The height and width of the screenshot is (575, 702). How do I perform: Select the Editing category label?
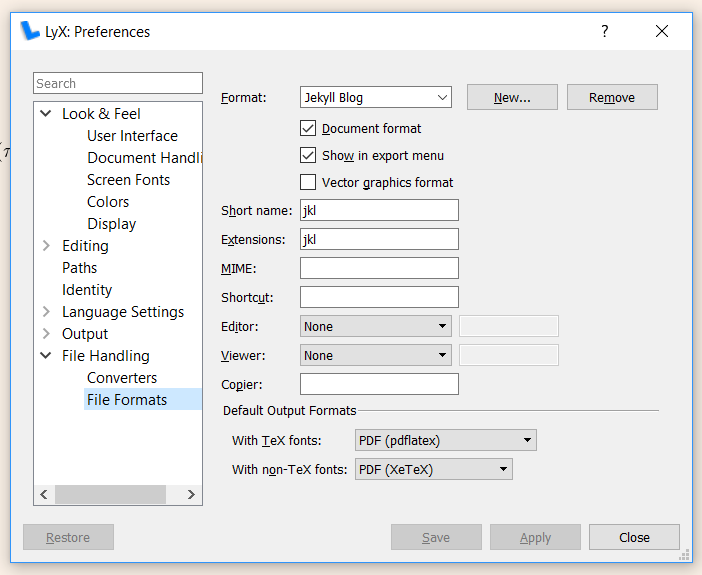click(85, 246)
